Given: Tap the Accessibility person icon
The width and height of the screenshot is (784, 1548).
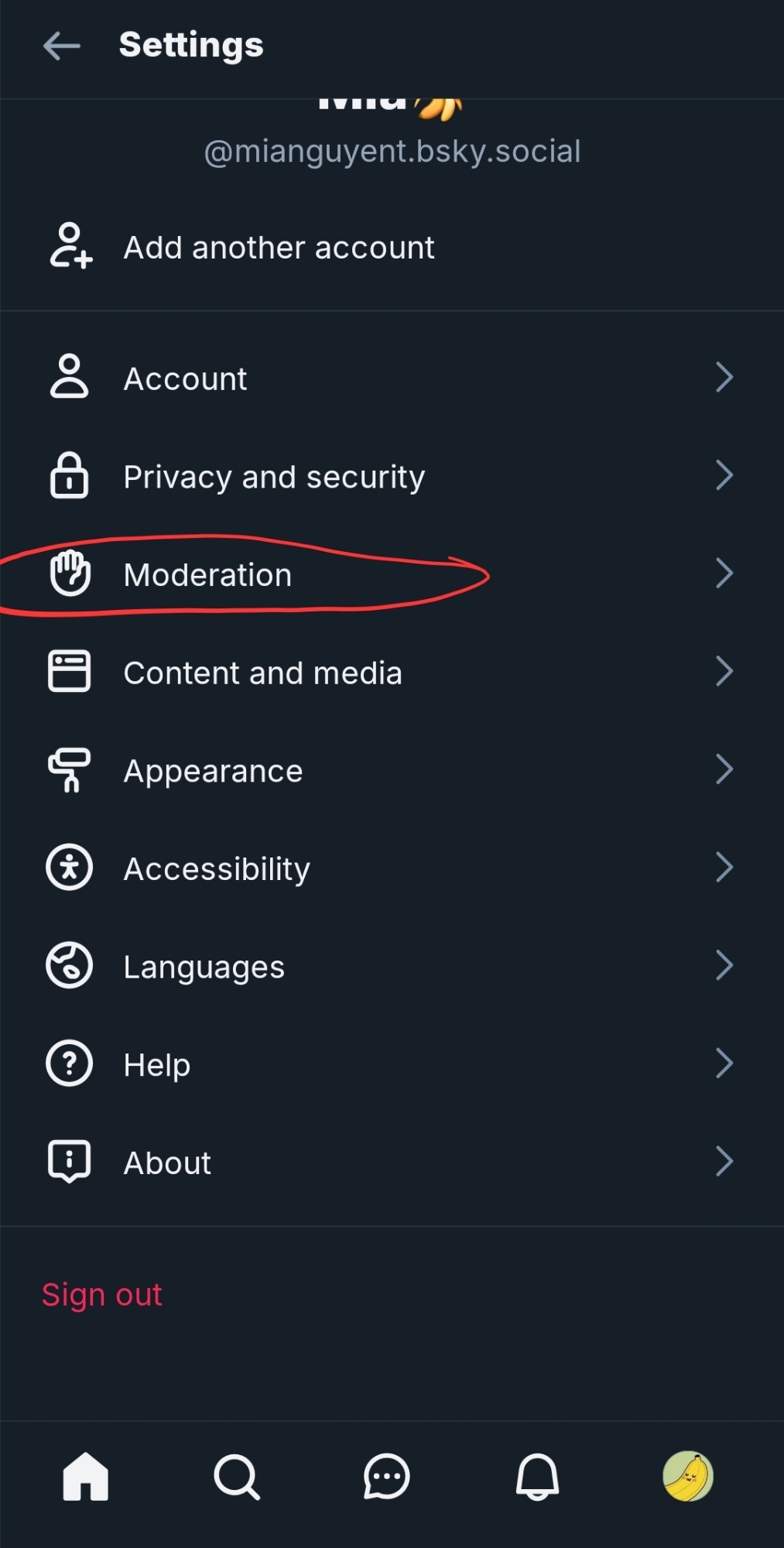Looking at the screenshot, I should [70, 868].
